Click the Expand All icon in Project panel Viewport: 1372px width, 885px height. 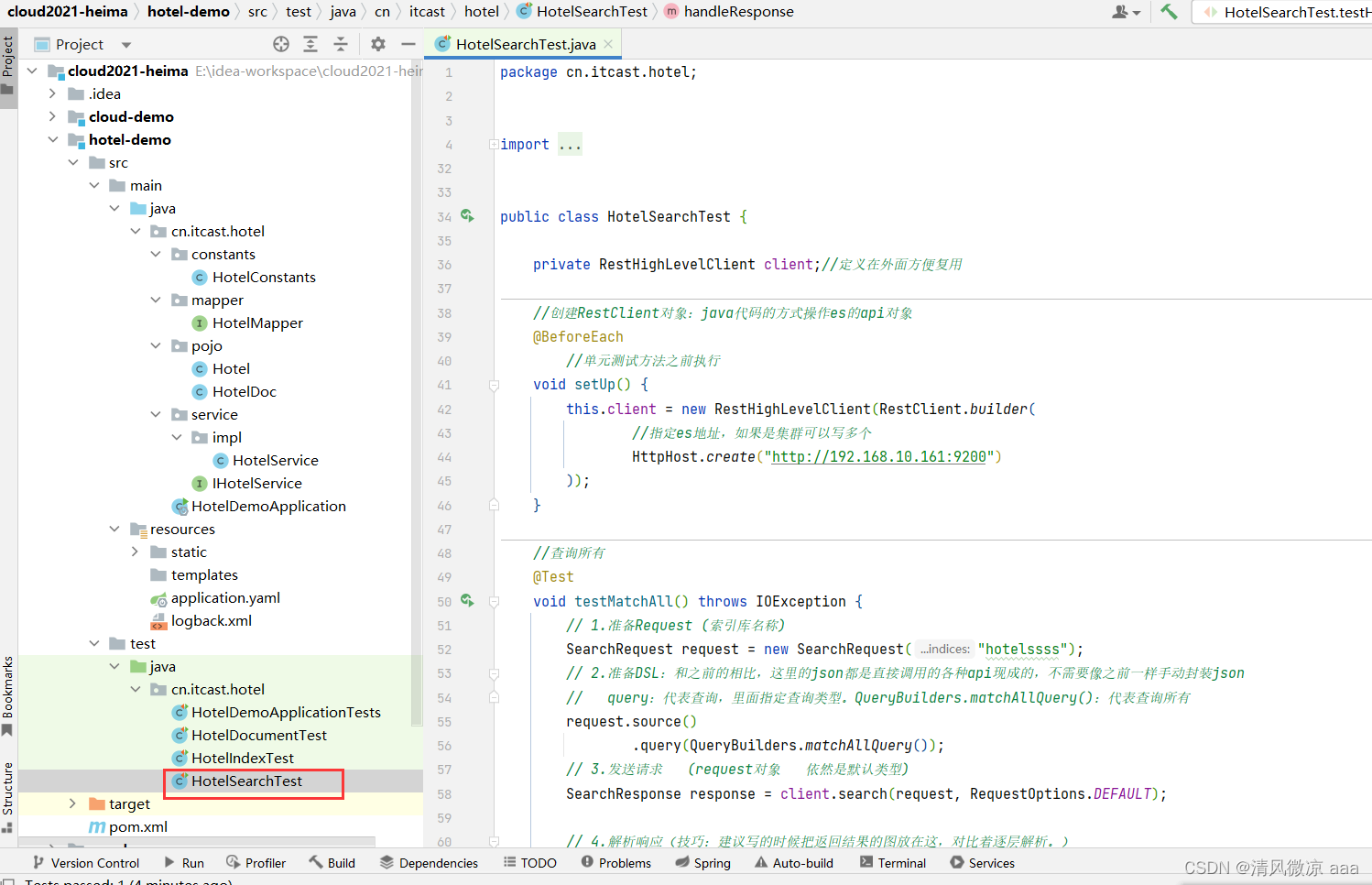(x=310, y=44)
